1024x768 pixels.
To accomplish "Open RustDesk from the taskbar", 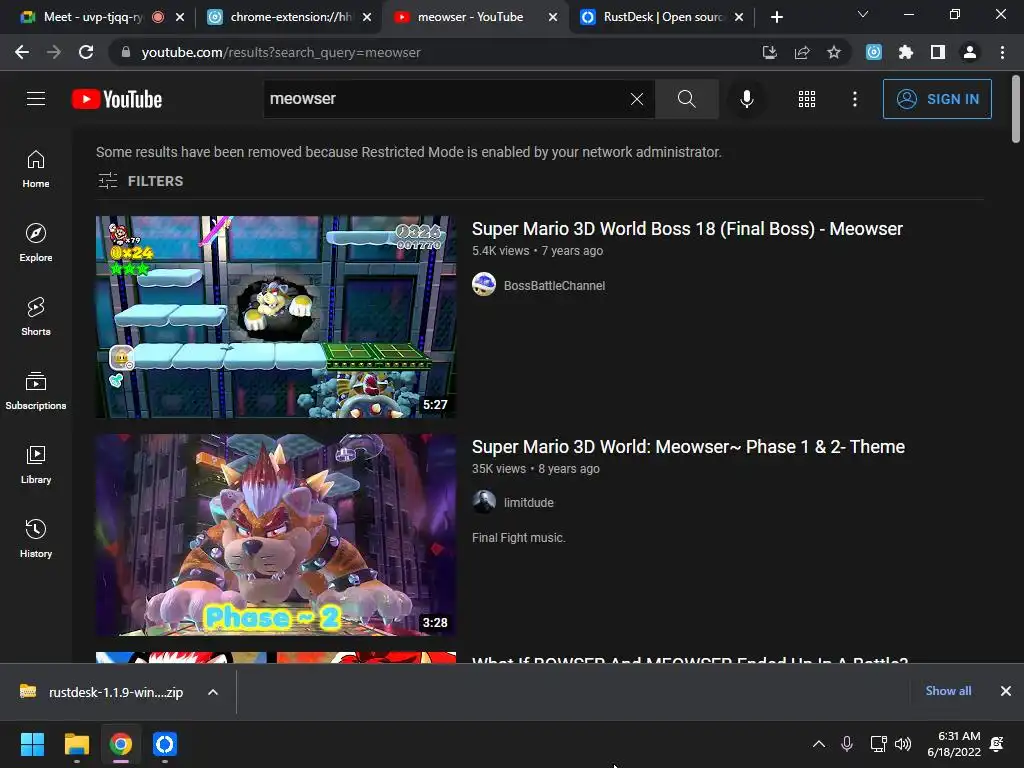I will 165,744.
